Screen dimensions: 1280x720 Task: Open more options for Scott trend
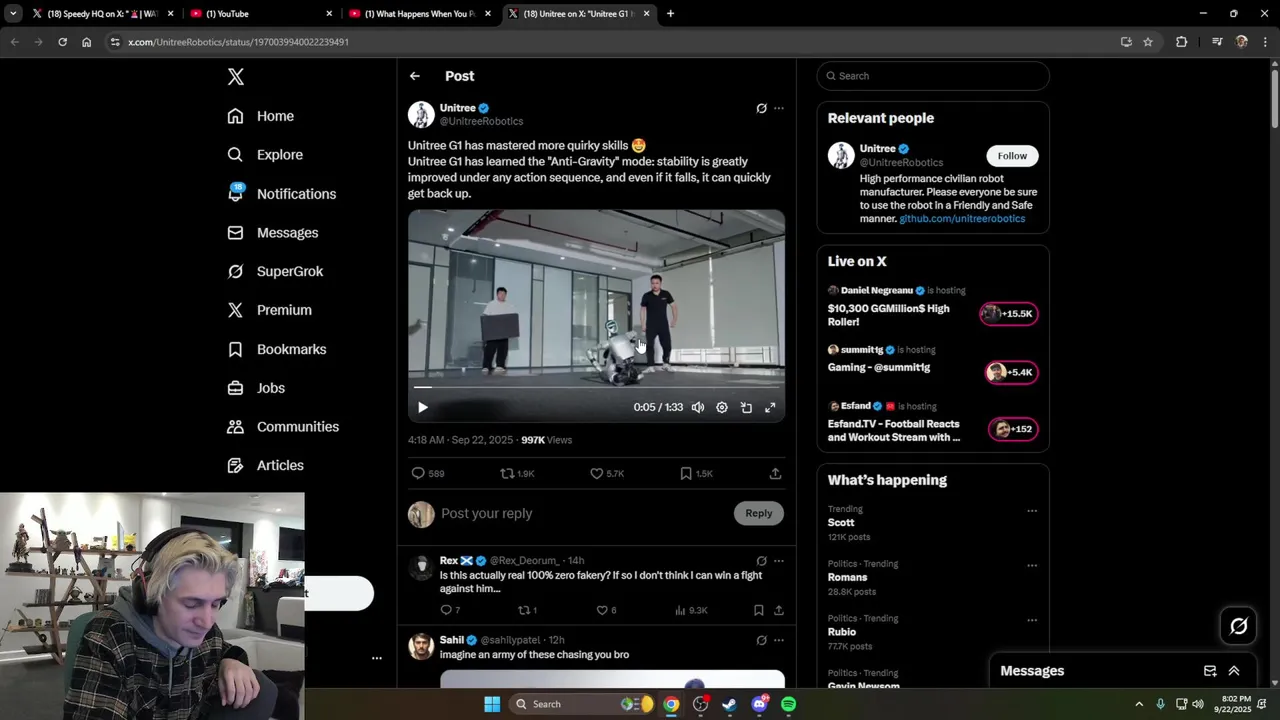point(1032,511)
